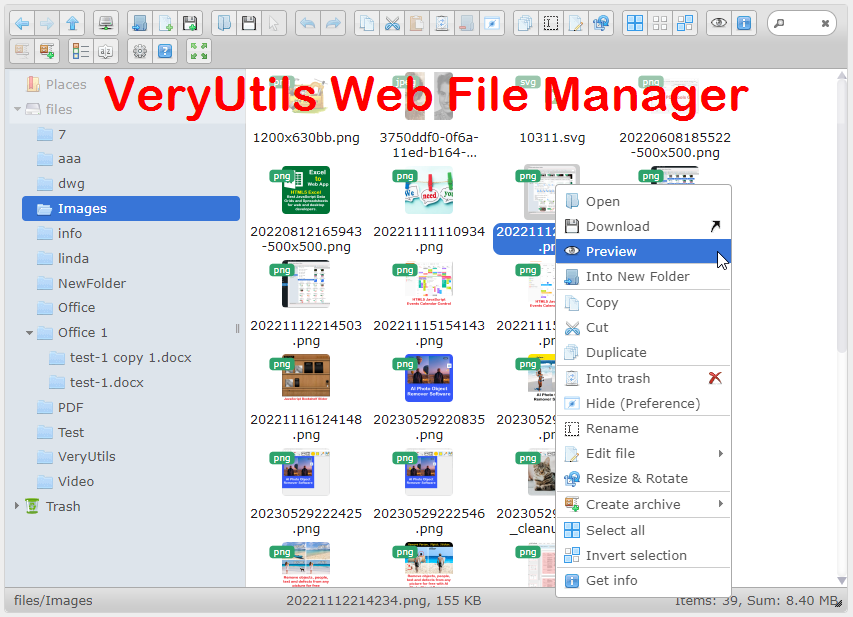Image resolution: width=853 pixels, height=617 pixels.
Task: Open the linda folder in the tree
Action: tap(131, 258)
